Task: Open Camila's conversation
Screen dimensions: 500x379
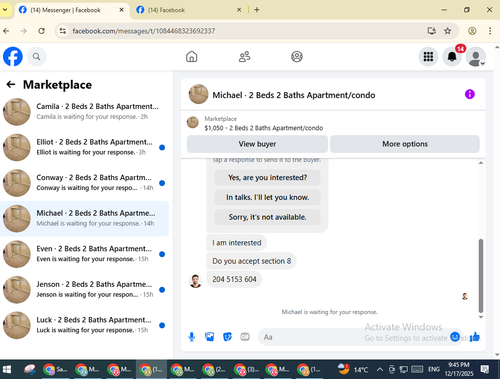Action: pos(84,112)
